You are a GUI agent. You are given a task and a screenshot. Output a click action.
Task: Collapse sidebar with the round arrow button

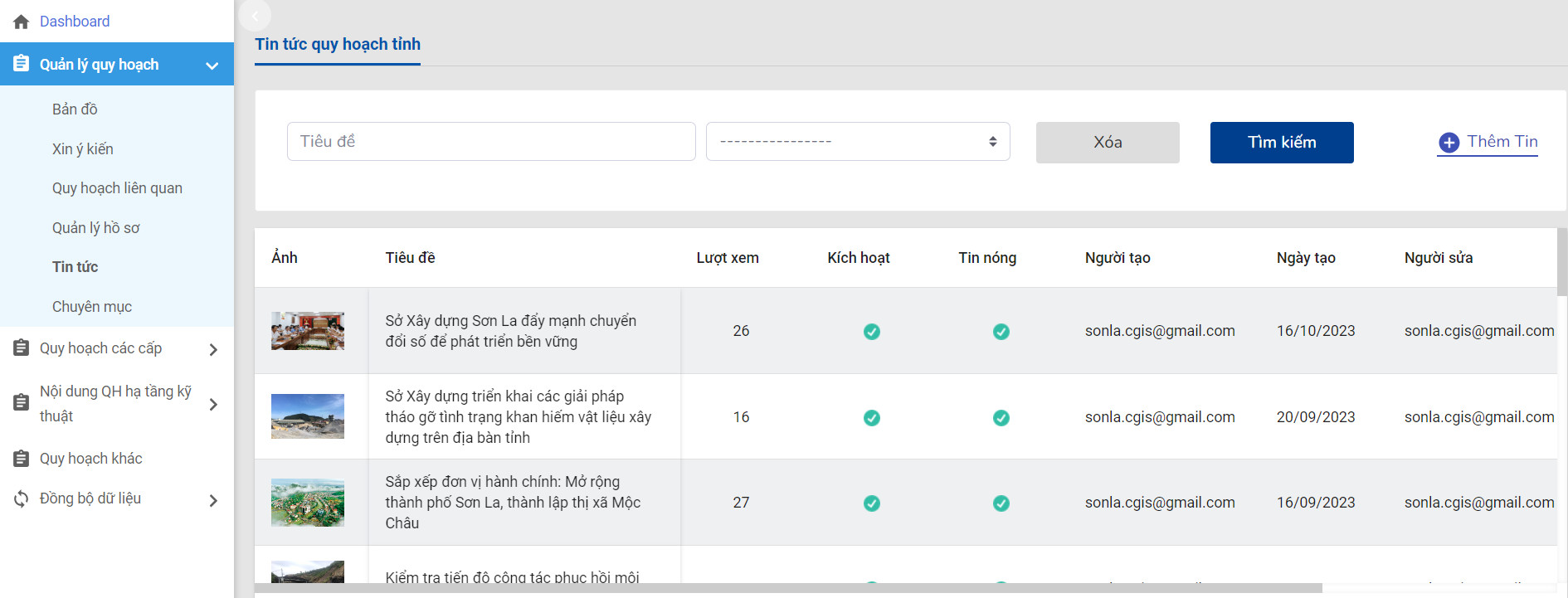point(255,15)
